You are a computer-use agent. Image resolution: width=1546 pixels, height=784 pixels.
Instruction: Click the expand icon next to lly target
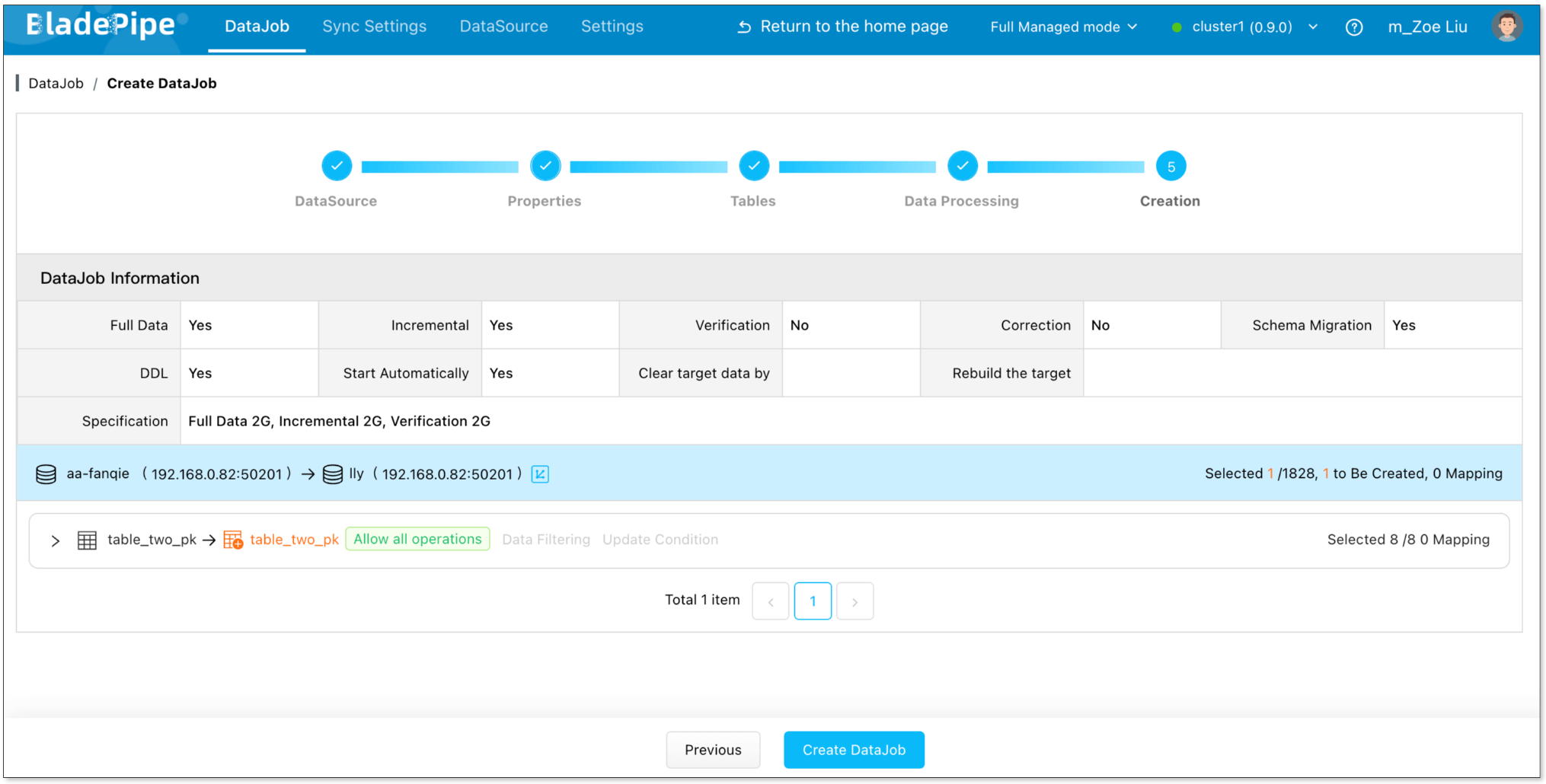(540, 474)
